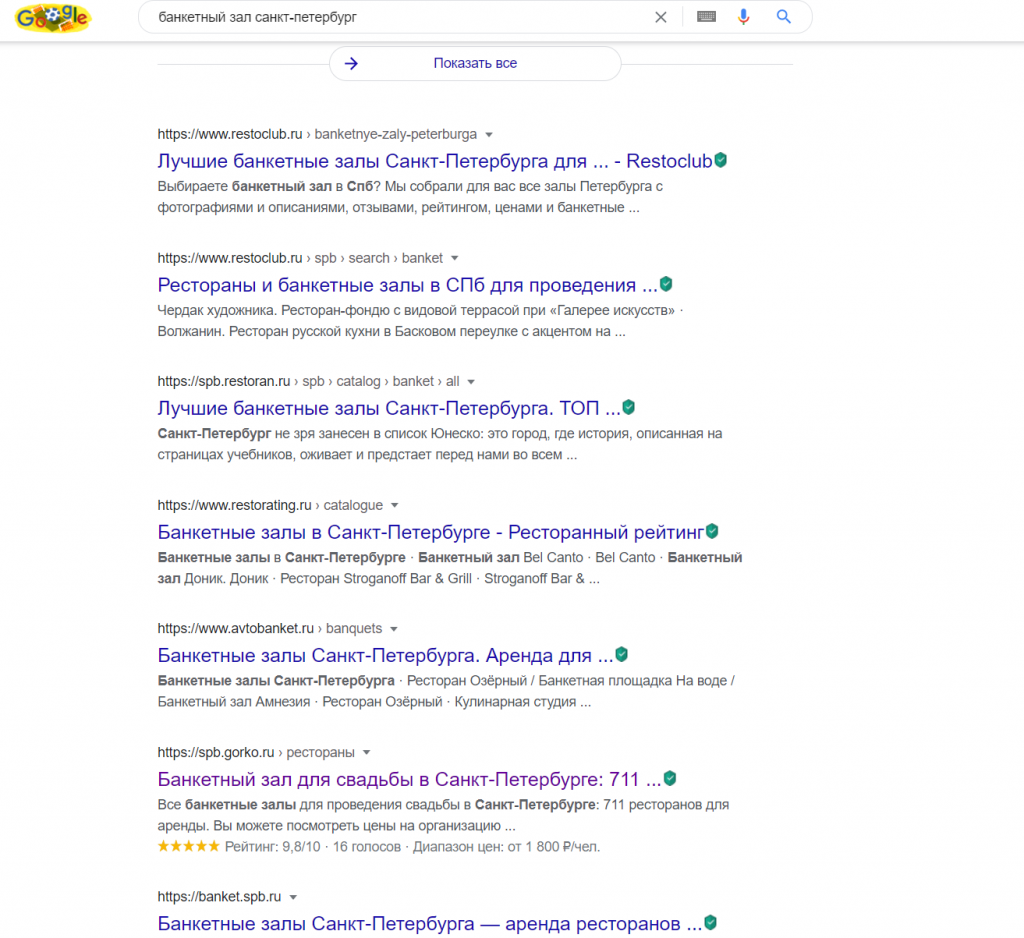Expand dropdown next to restorating.ru catalogue
Image resolution: width=1024 pixels, height=938 pixels.
click(394, 506)
